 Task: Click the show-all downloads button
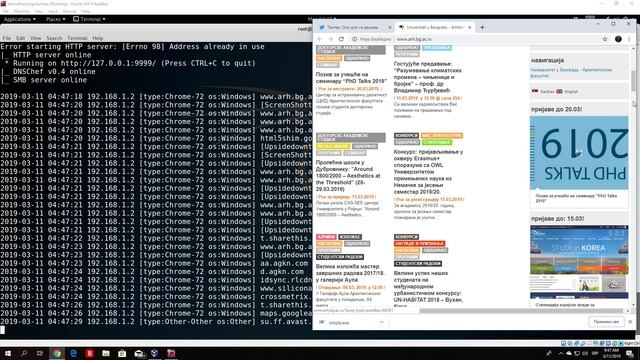point(606,322)
